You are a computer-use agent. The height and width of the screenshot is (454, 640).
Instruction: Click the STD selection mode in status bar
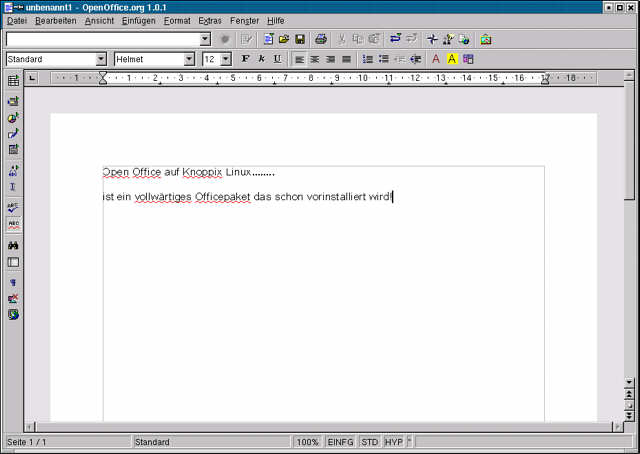pos(370,441)
